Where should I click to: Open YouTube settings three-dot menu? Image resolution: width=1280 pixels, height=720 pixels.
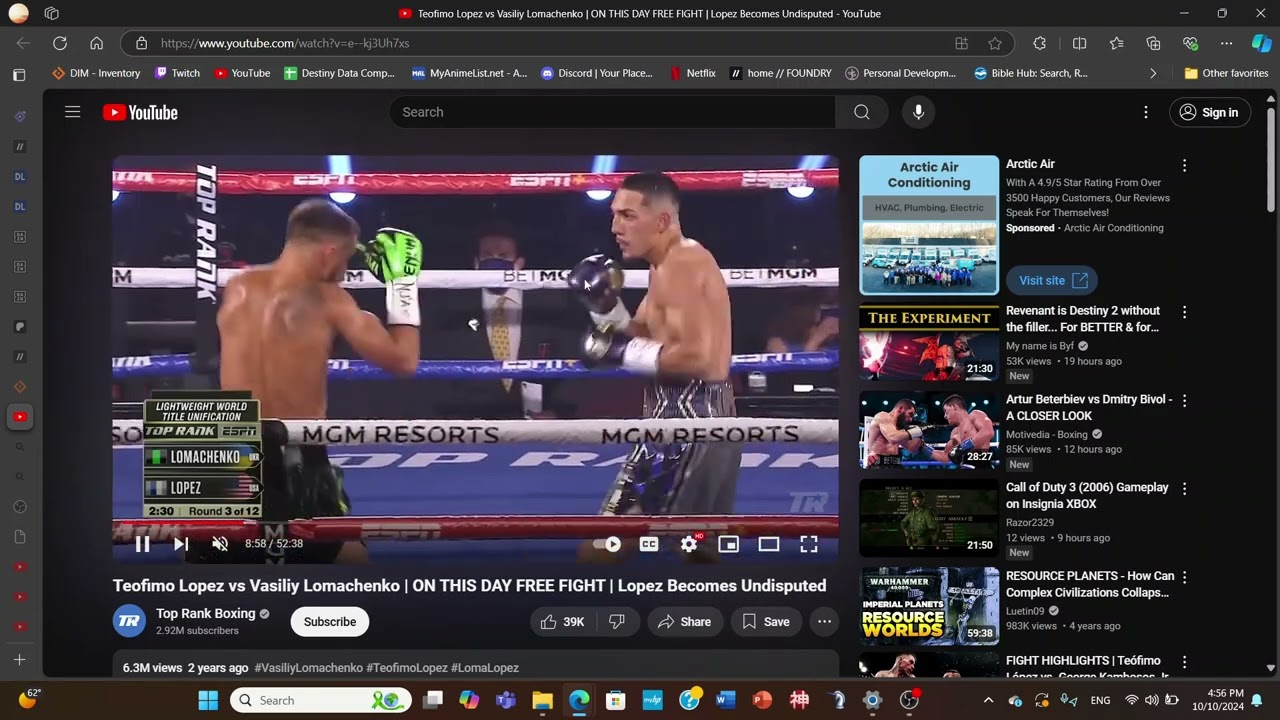(1146, 112)
